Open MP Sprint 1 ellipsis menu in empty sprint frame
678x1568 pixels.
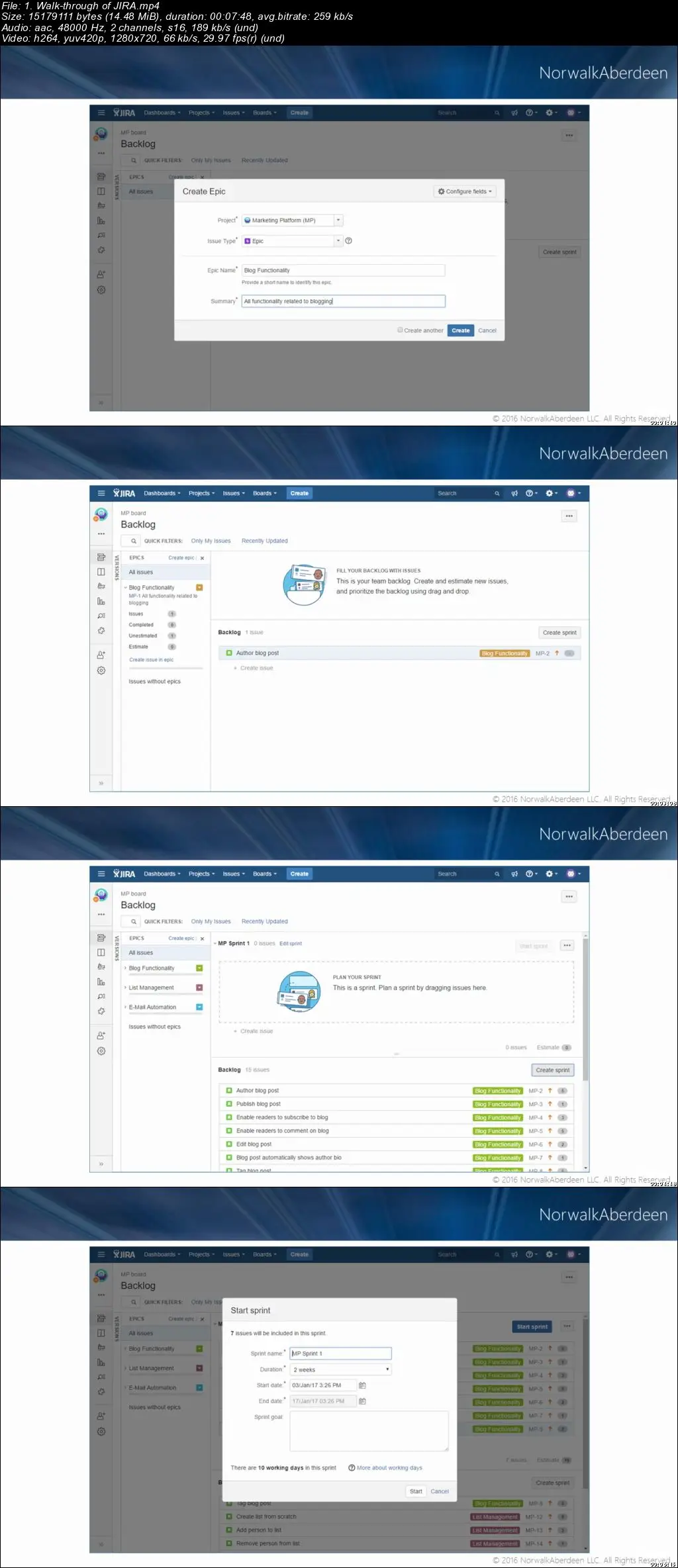(567, 946)
